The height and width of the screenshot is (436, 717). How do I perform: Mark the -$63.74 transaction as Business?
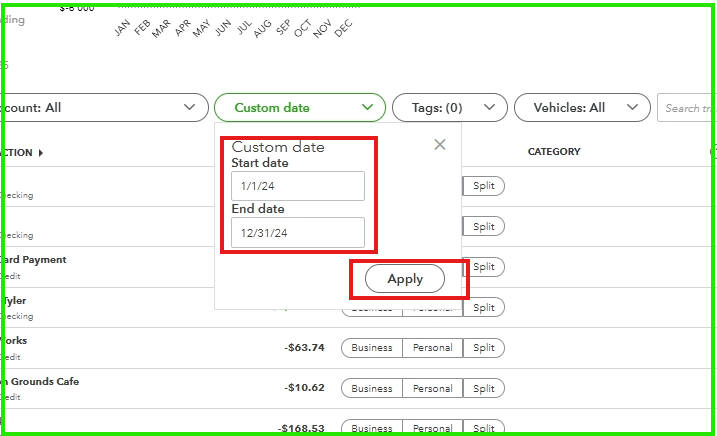[x=372, y=348]
